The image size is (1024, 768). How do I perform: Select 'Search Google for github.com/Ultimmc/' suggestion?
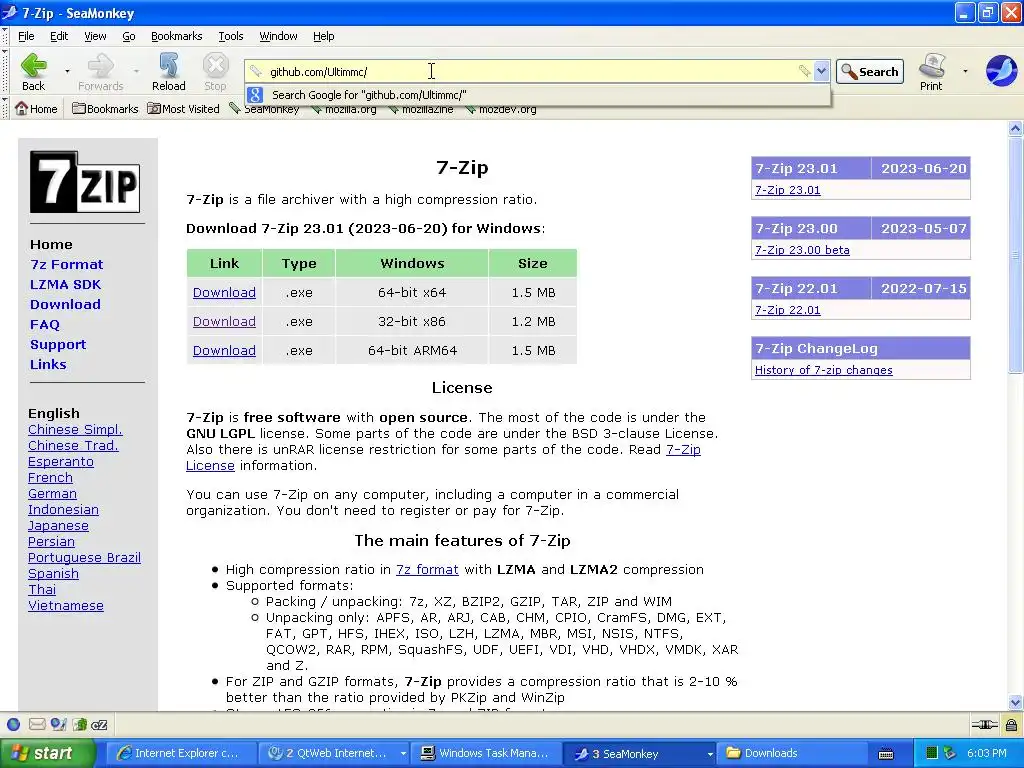pyautogui.click(x=538, y=95)
